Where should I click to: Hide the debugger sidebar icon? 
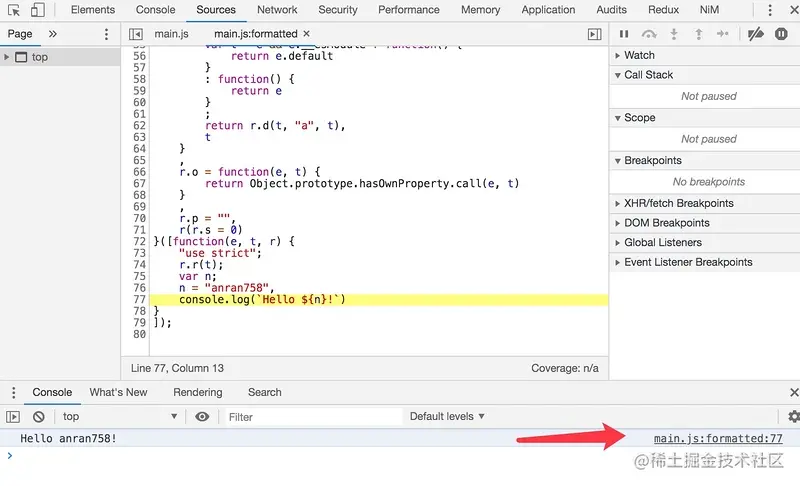click(x=594, y=34)
